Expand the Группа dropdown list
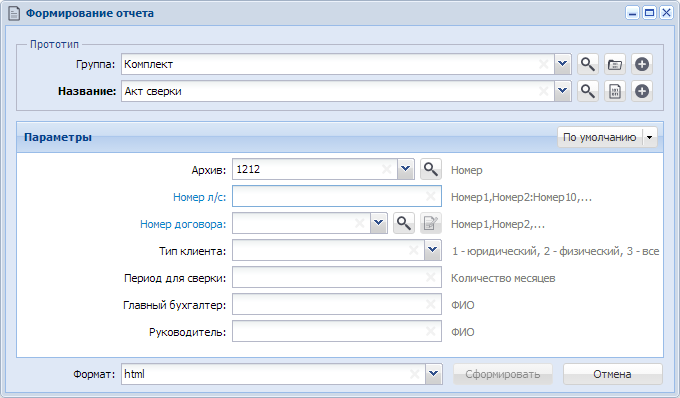Image resolution: width=680 pixels, height=398 pixels. tap(562, 65)
